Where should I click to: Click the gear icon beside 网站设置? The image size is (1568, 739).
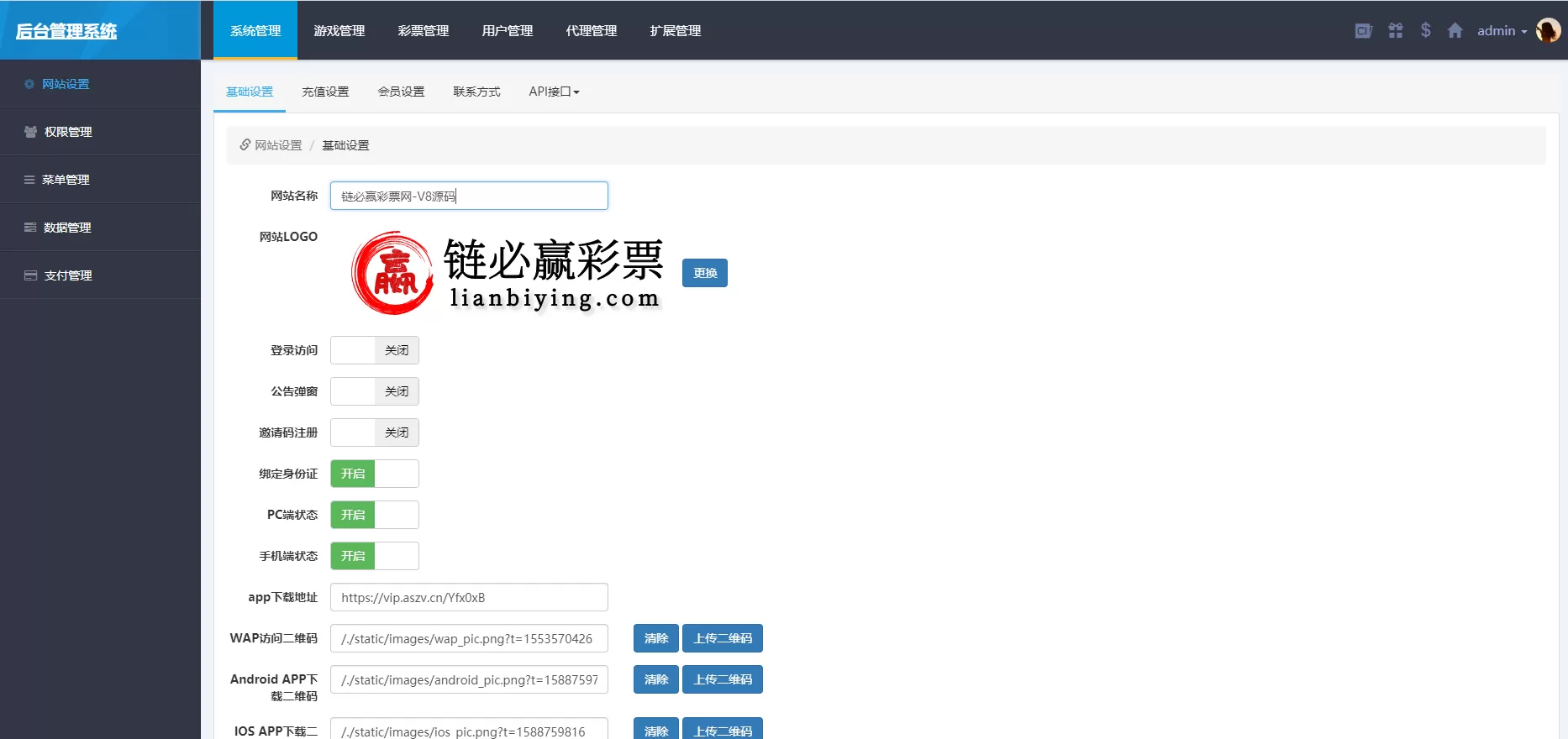[x=29, y=84]
